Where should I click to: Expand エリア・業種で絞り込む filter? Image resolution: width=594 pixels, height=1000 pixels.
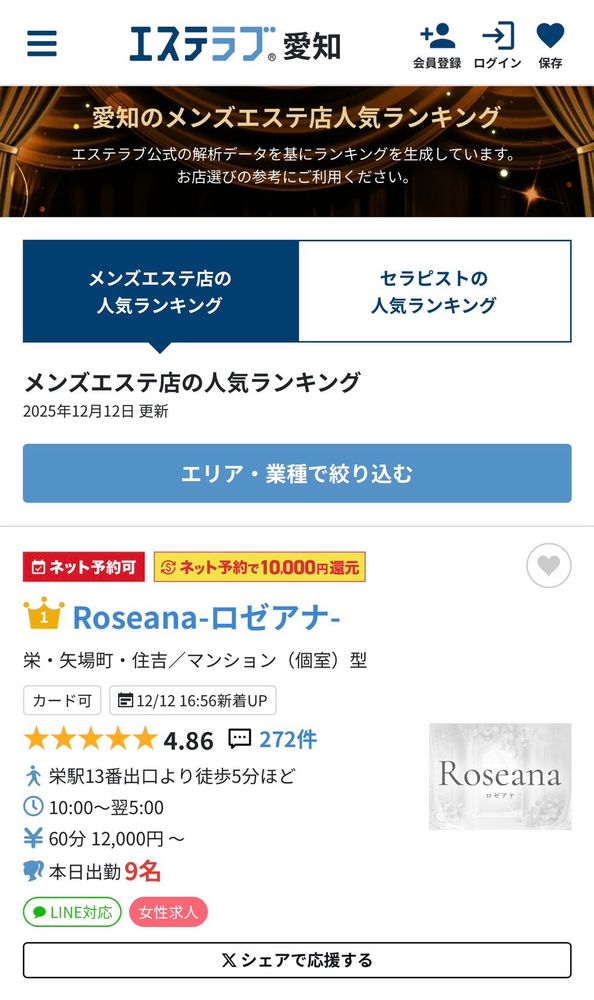pos(297,473)
